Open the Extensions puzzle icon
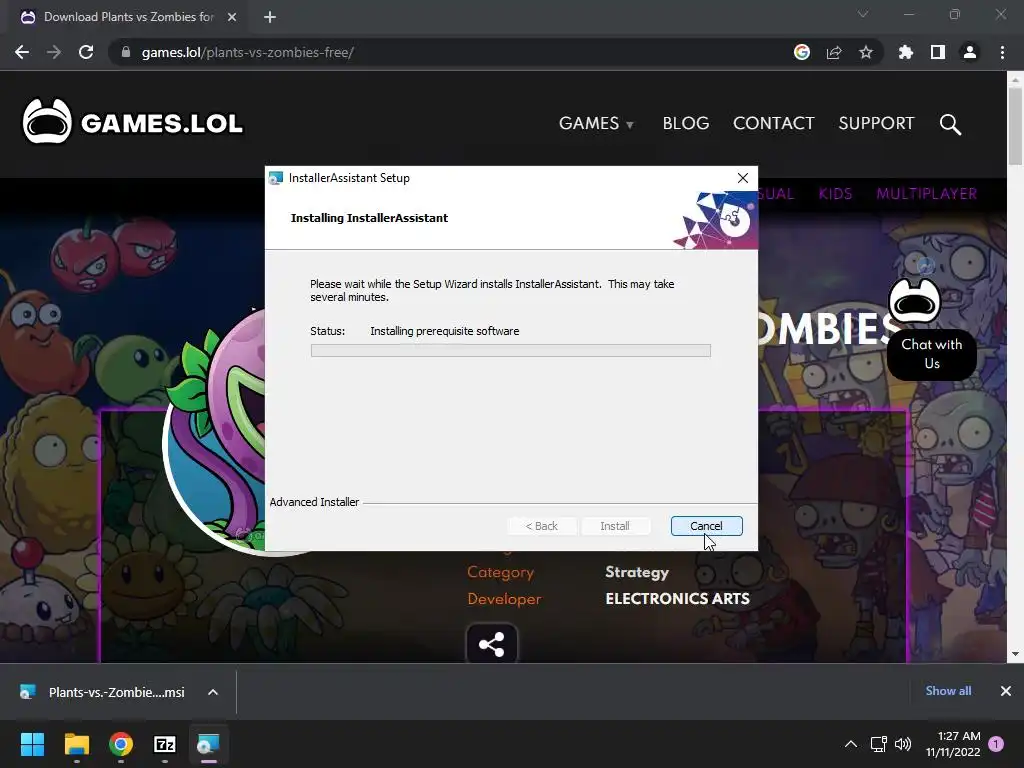Screen dimensions: 1024x768 (x=906, y=52)
